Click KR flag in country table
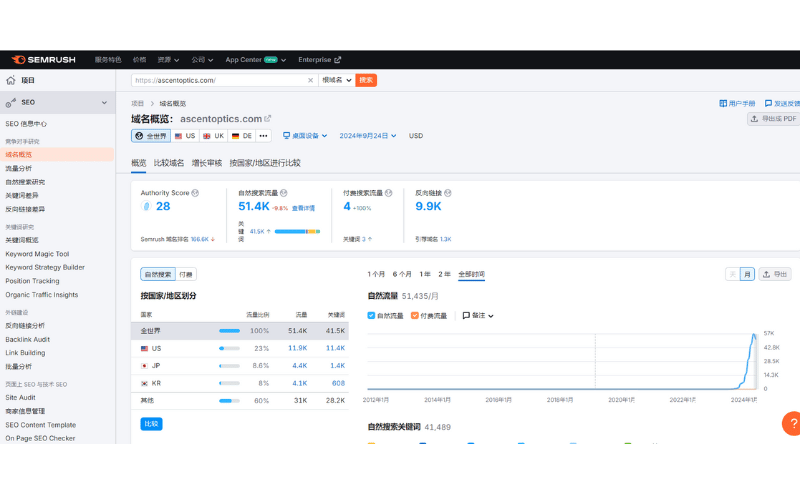This screenshot has height=500, width=800. pos(144,383)
